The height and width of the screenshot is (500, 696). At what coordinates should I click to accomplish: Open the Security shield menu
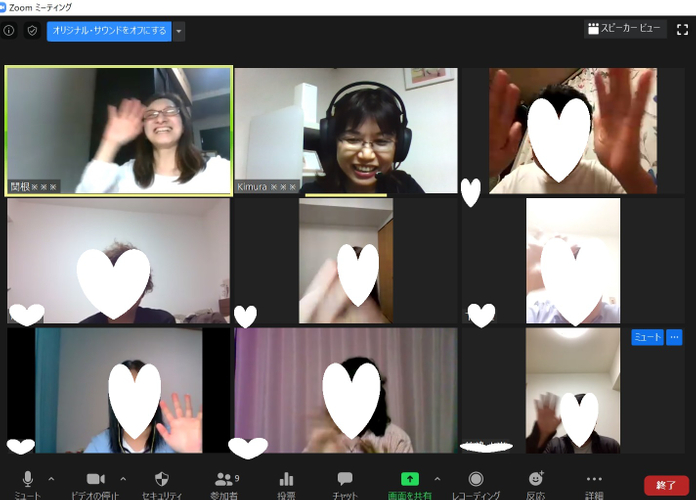point(162,480)
